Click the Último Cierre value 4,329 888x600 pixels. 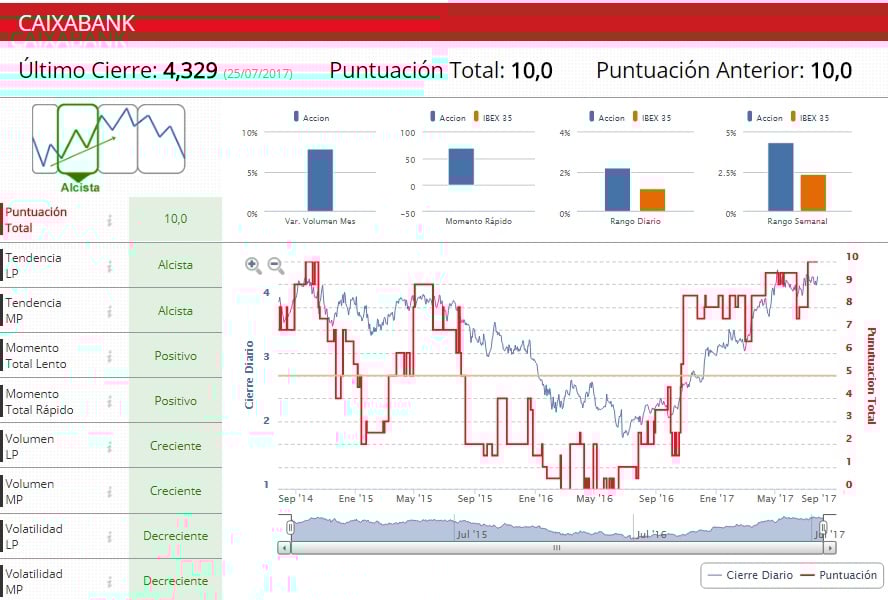click(190, 70)
